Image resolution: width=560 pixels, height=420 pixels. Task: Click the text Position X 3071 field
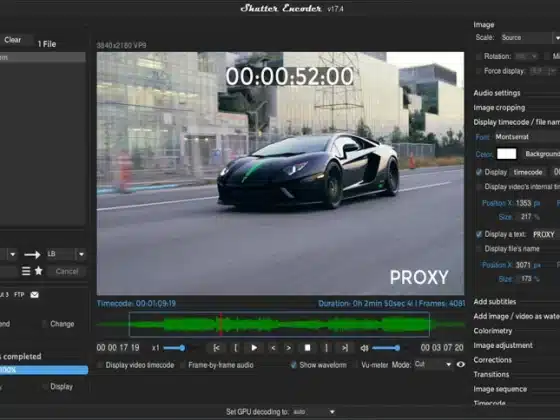[x=523, y=265]
